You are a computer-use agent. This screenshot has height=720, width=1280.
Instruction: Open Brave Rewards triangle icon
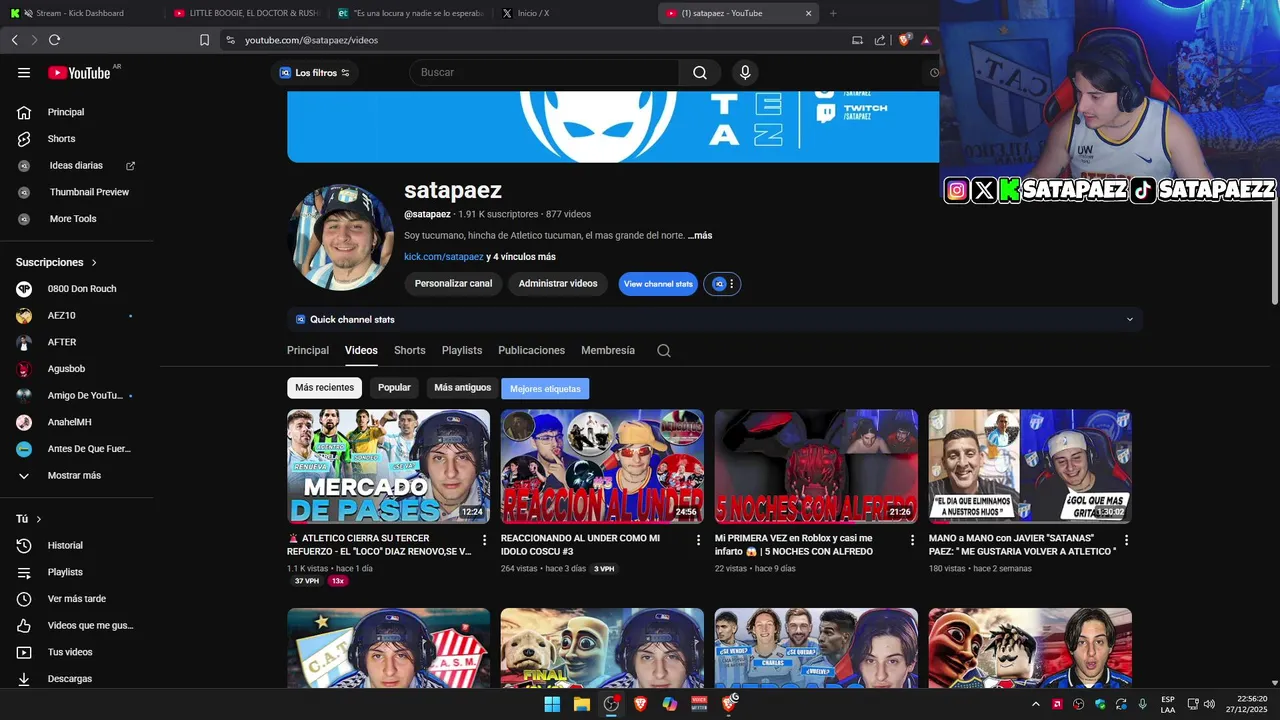point(926,40)
